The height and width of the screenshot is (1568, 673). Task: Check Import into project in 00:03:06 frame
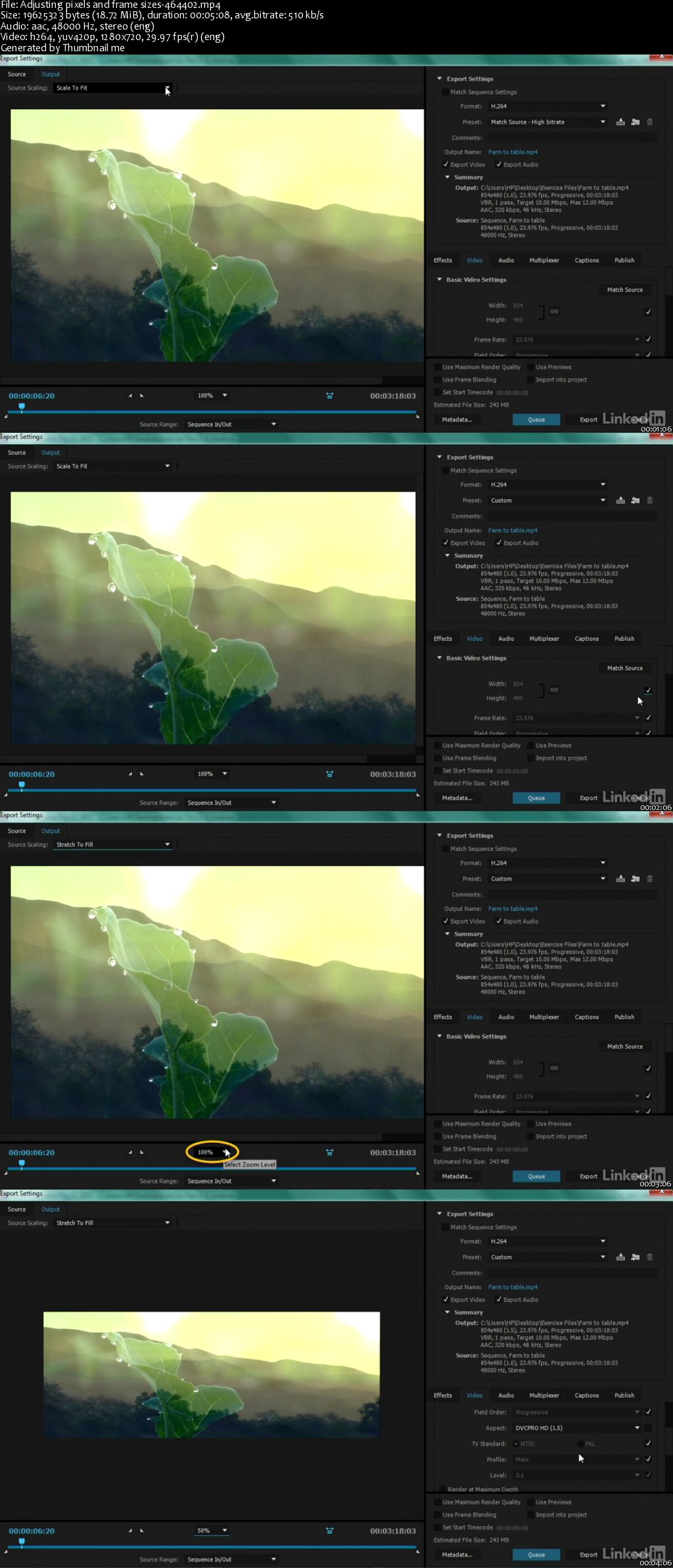click(530, 1136)
